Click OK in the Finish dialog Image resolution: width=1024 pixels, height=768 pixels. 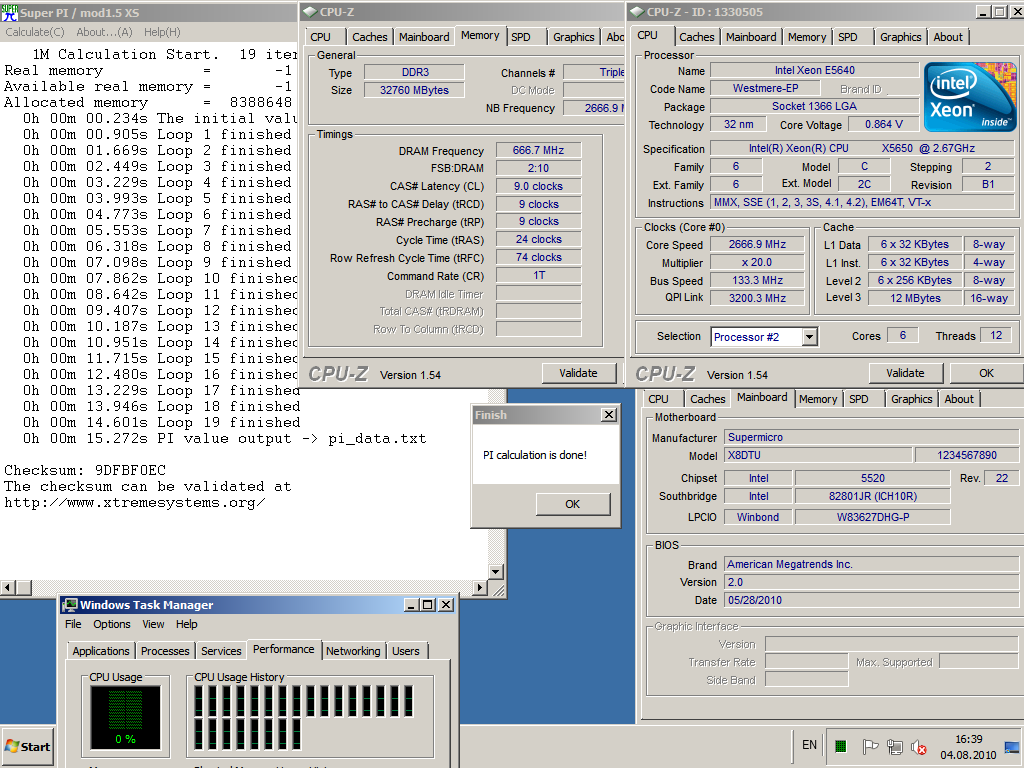pyautogui.click(x=573, y=504)
